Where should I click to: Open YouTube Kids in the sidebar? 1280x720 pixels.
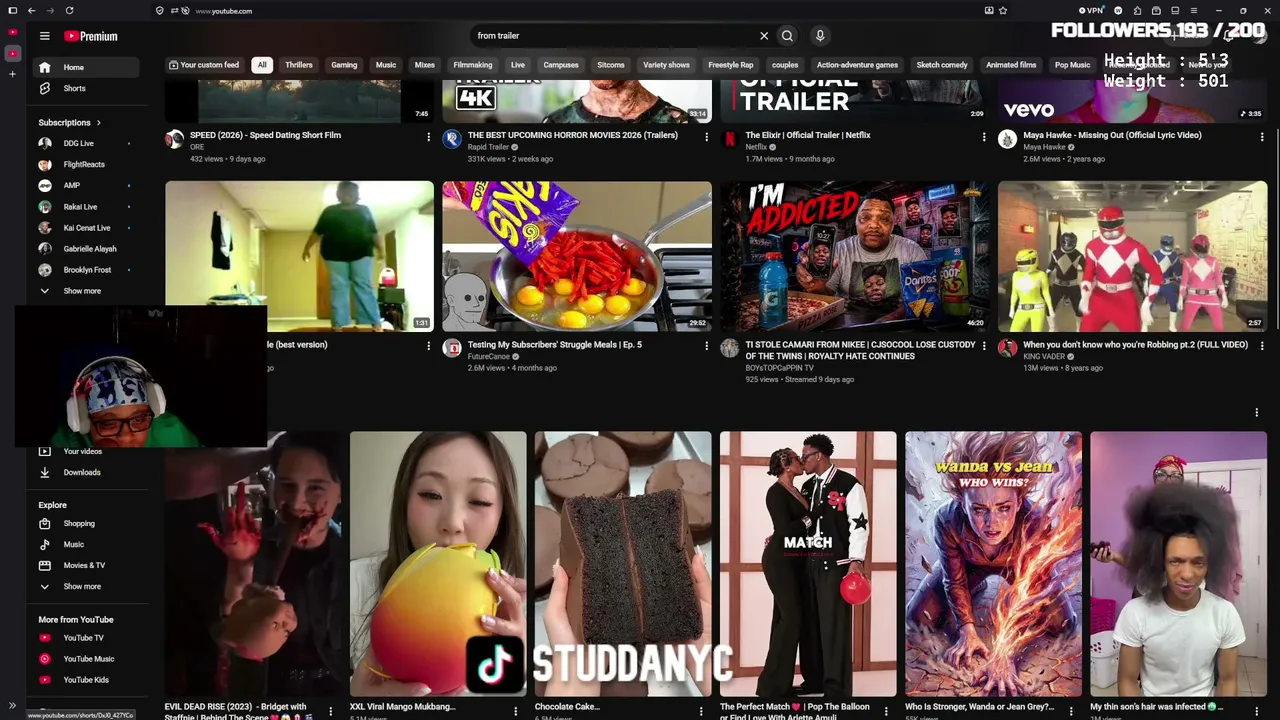(87, 680)
